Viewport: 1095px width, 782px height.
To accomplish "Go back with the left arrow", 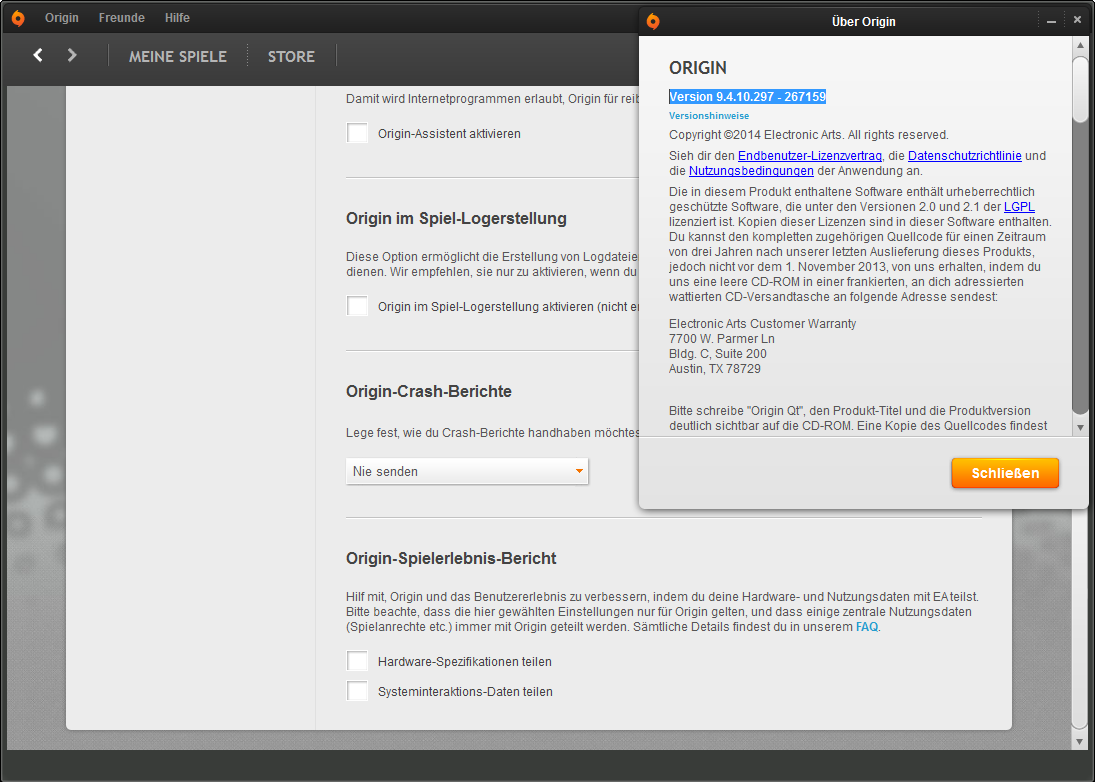I will point(38,54).
